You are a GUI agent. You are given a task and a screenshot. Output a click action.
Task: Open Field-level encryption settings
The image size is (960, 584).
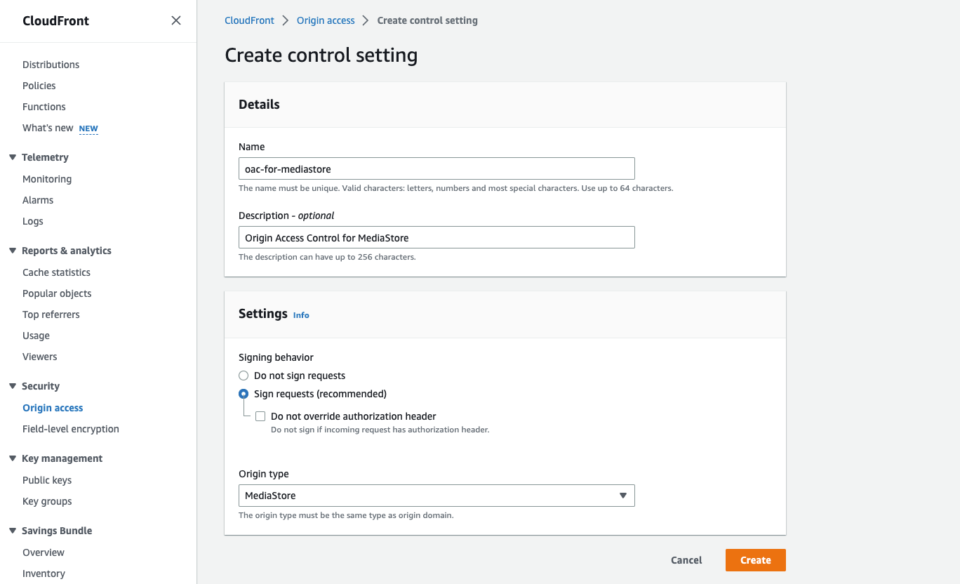click(x=69, y=428)
